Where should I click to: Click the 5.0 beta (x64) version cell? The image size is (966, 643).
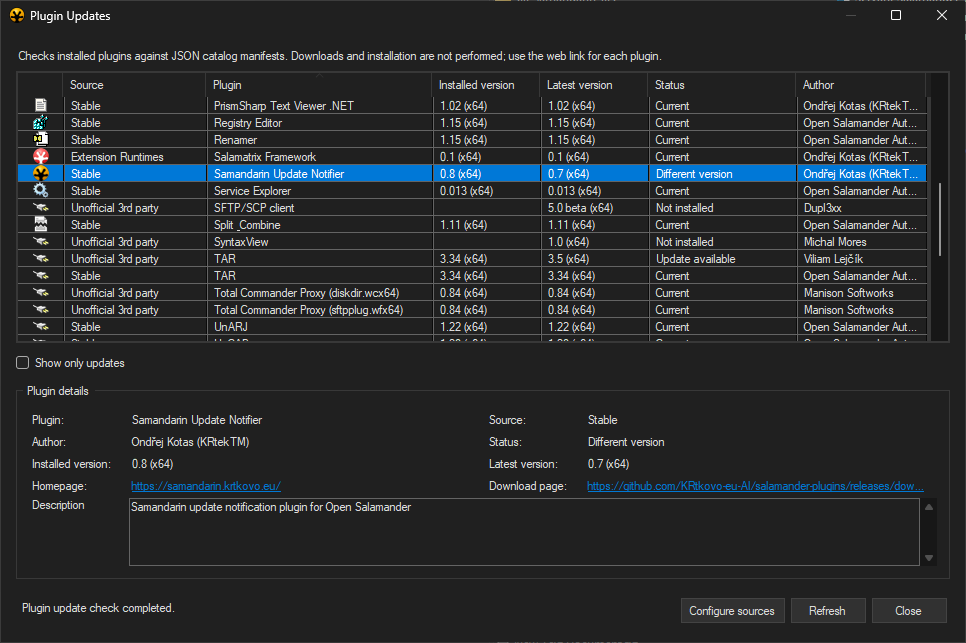[580, 208]
